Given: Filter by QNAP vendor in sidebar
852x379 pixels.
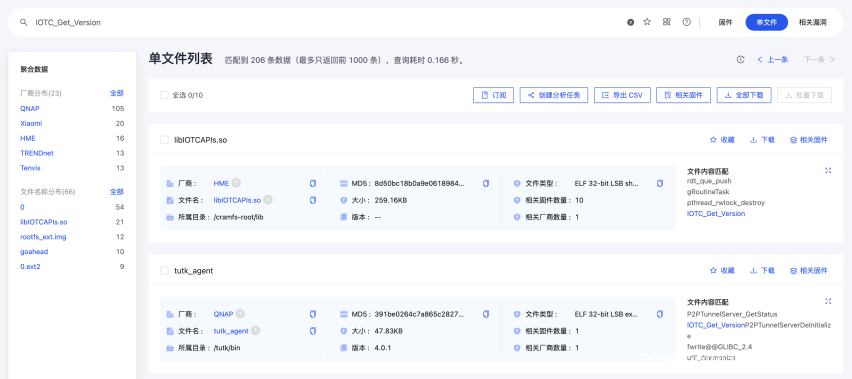Looking at the screenshot, I should (30, 109).
